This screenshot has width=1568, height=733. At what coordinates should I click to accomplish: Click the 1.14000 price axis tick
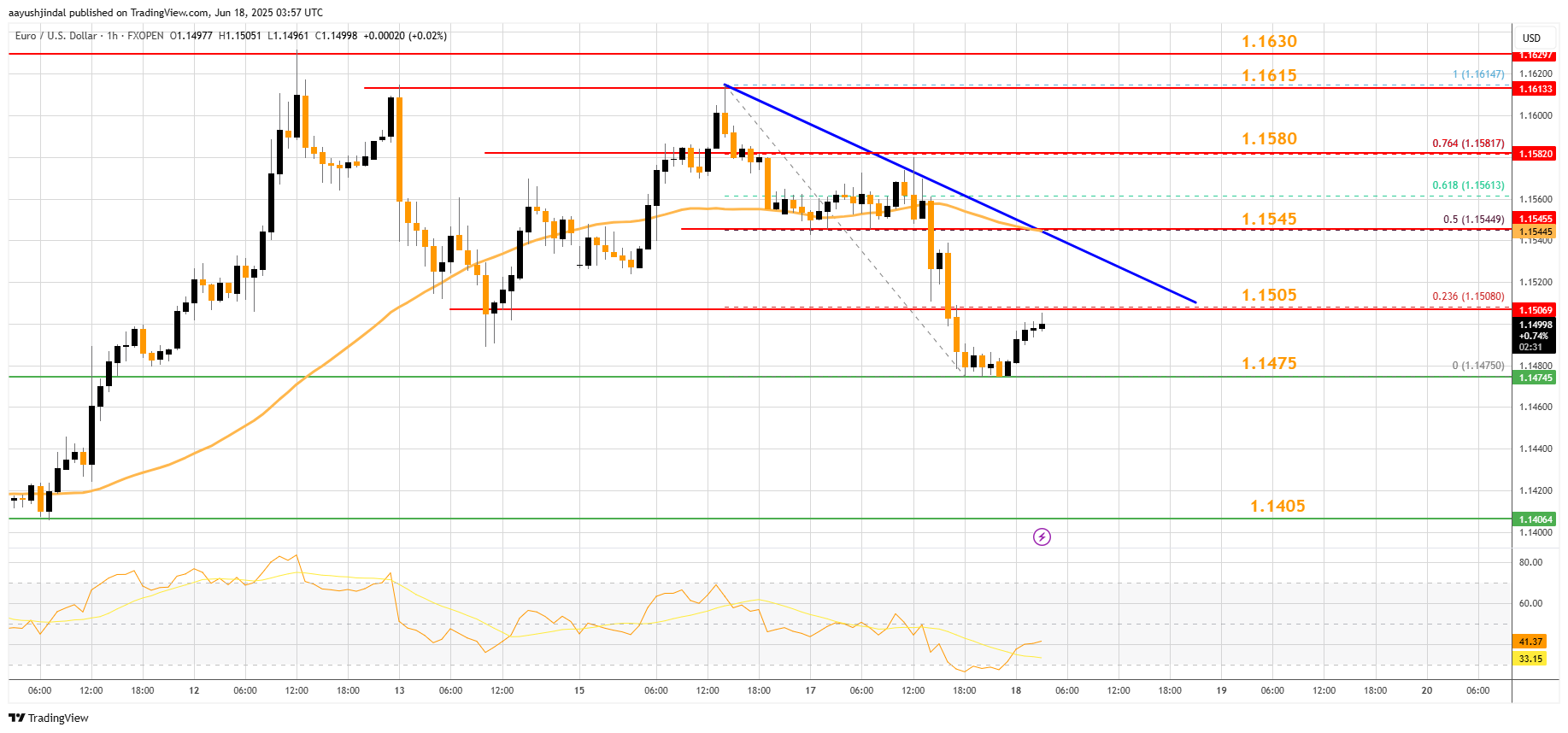1536,532
